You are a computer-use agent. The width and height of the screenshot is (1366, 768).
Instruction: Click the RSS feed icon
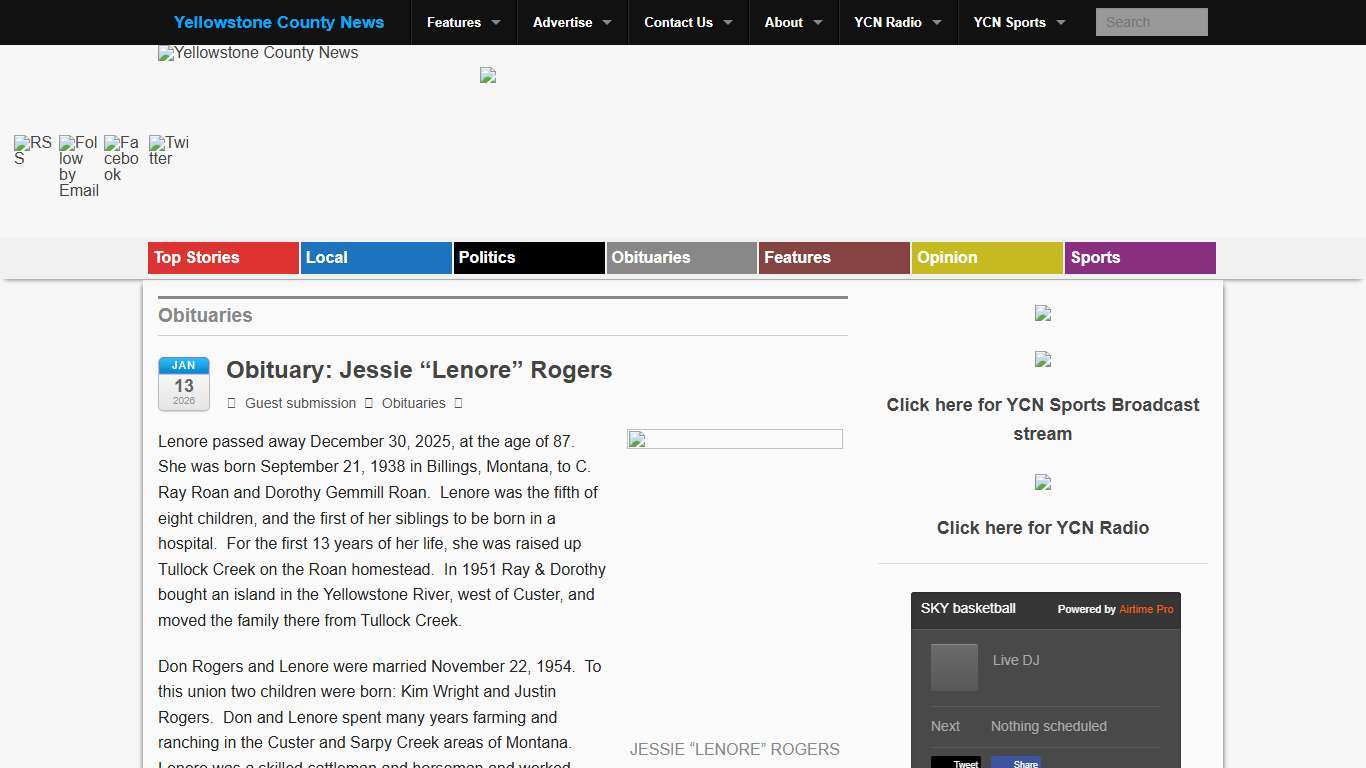coord(32,150)
